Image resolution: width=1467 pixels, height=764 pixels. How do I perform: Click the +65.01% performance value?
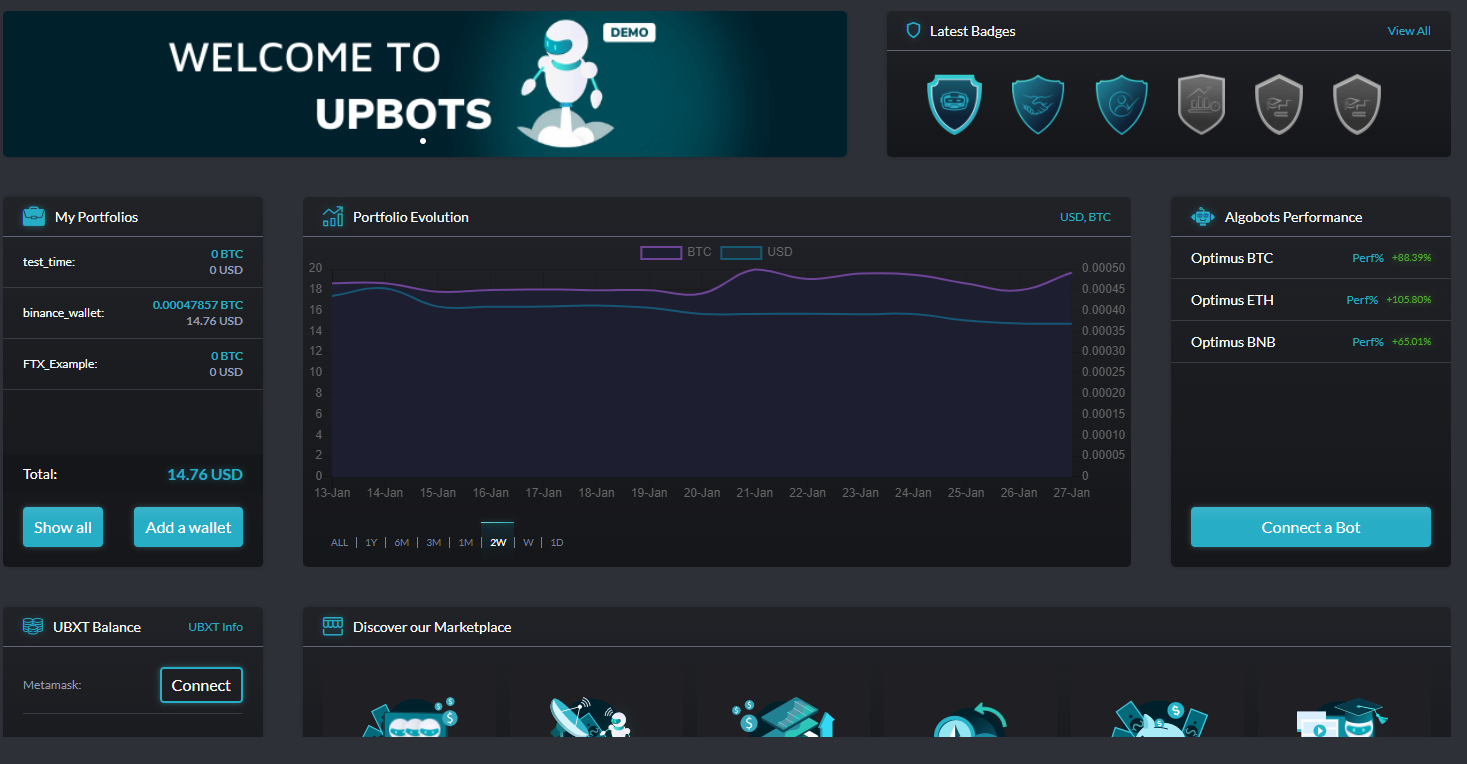click(1411, 342)
